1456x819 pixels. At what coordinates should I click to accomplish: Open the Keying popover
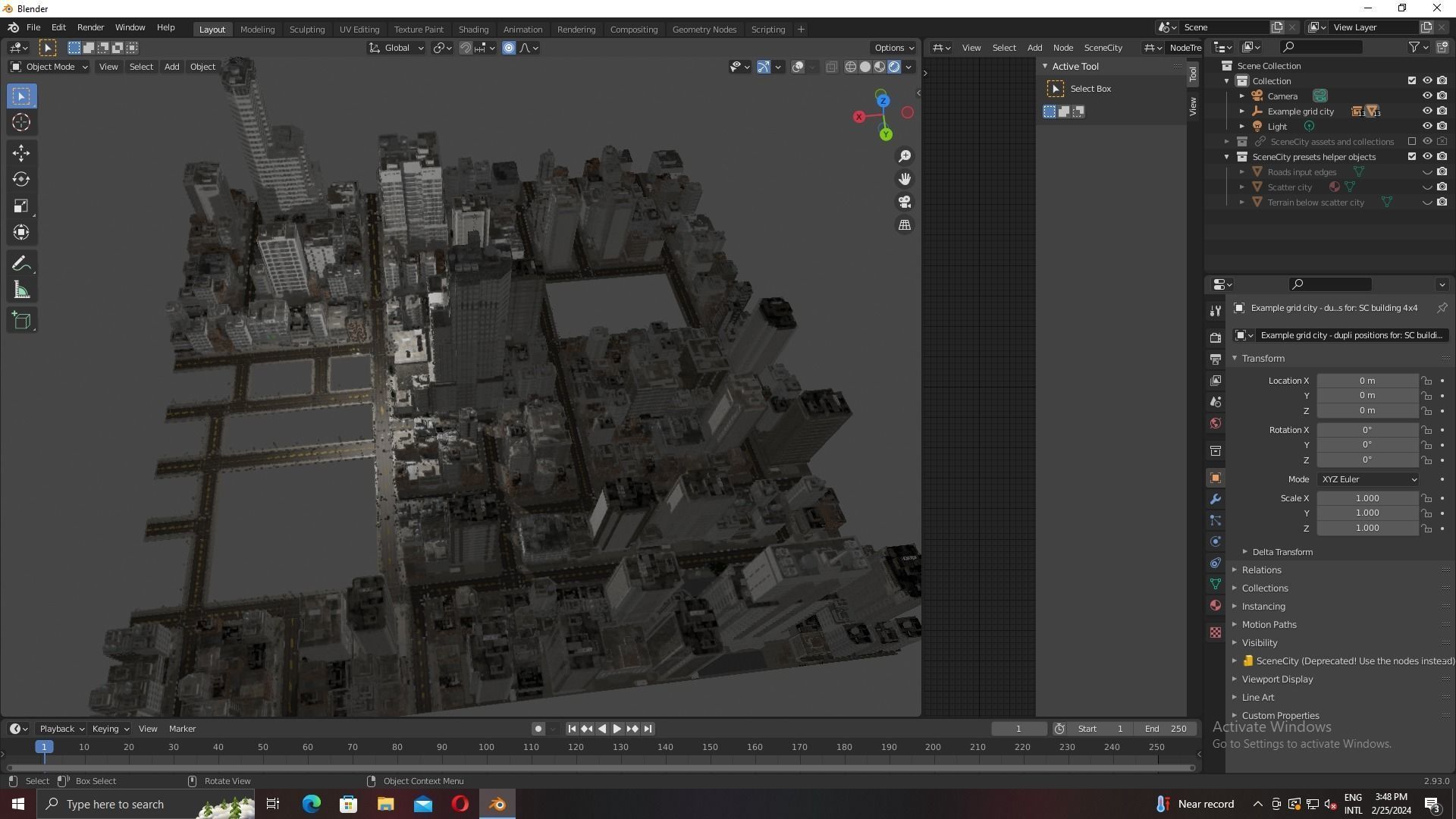tap(110, 729)
